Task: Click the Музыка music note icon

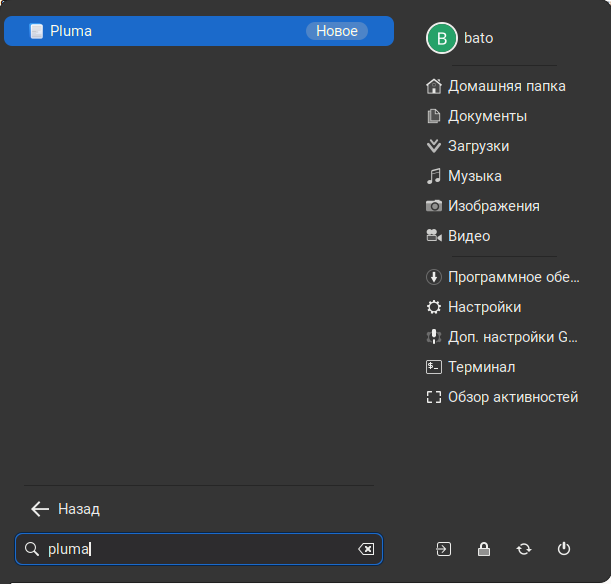Action: click(434, 176)
